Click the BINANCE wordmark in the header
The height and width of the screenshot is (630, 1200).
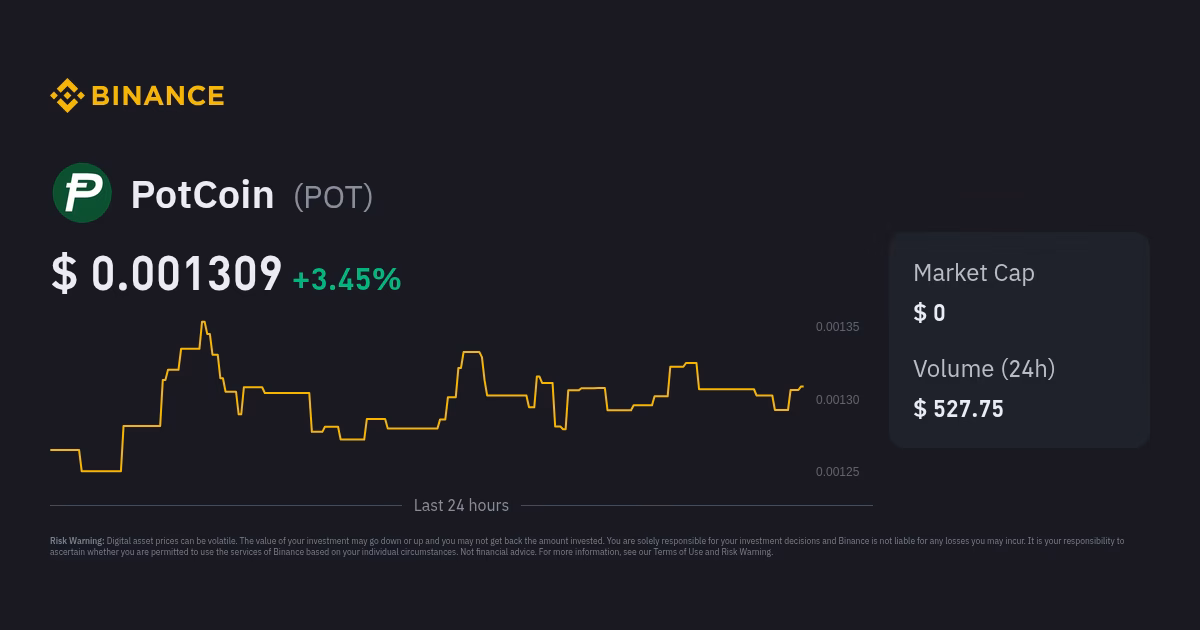(x=157, y=95)
